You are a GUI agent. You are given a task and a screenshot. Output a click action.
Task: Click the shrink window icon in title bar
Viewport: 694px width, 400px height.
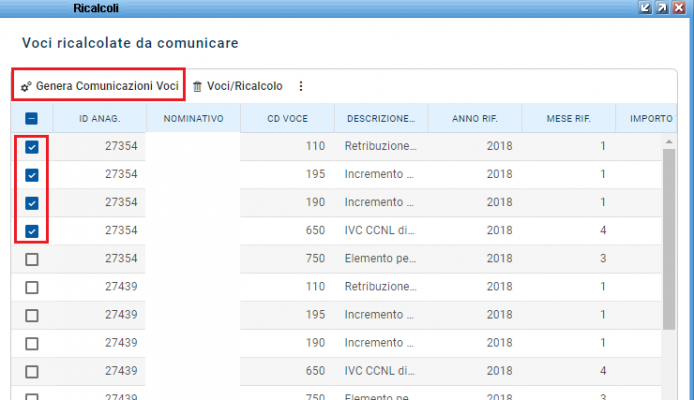pyautogui.click(x=645, y=8)
